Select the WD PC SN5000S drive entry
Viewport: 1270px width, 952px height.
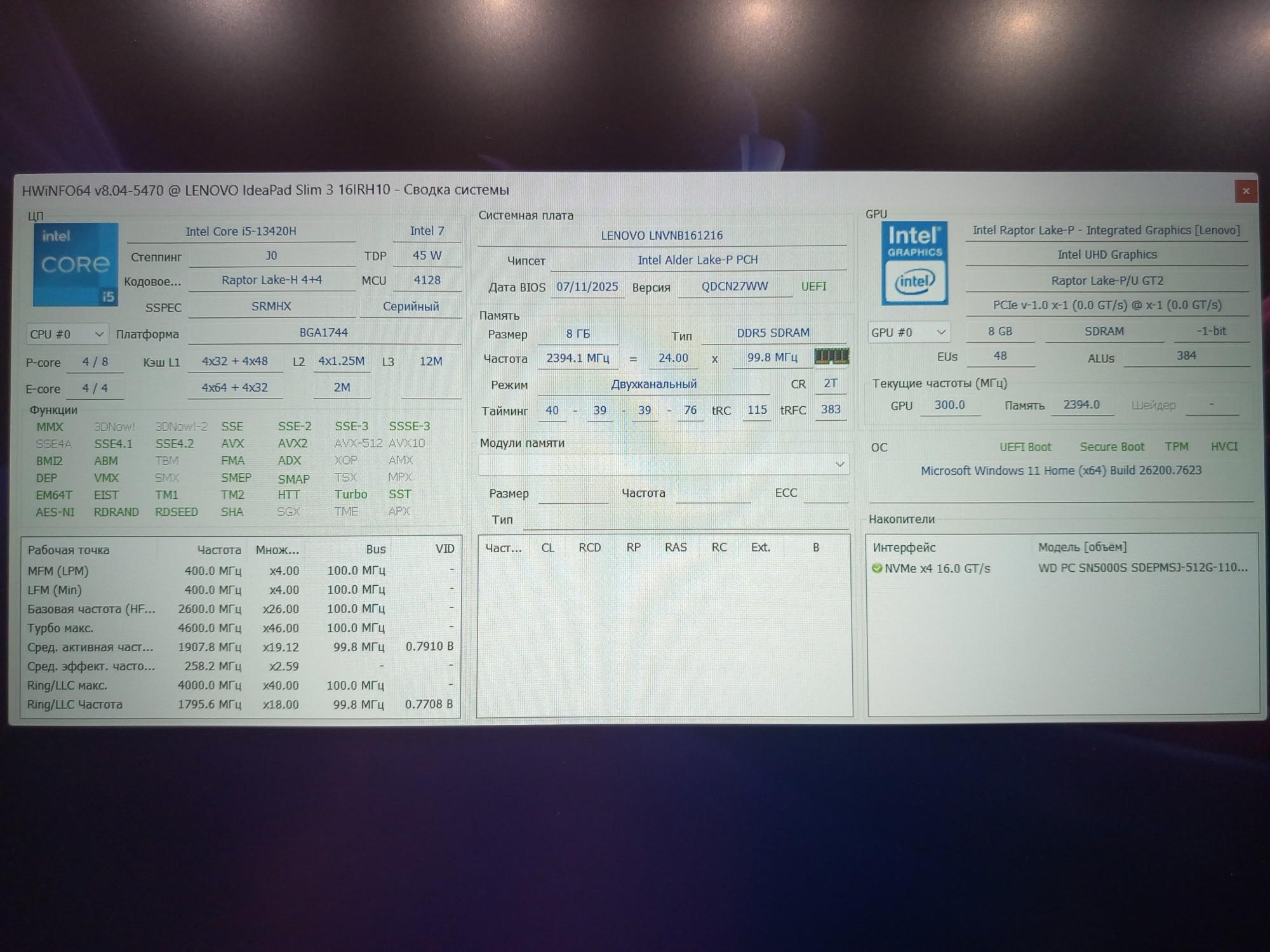1142,567
